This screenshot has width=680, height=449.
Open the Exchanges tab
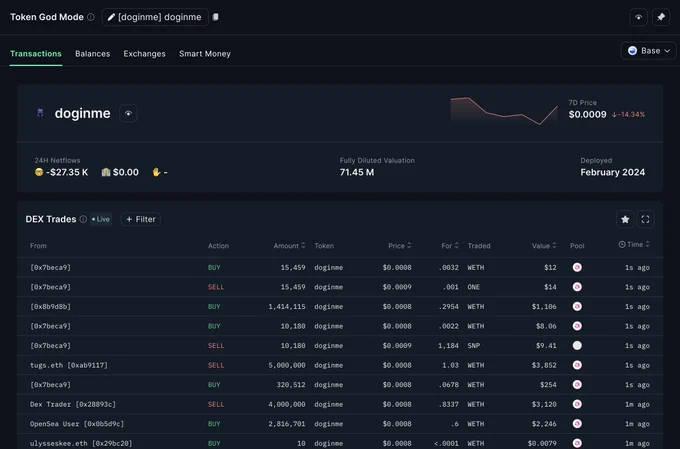[x=144, y=54]
